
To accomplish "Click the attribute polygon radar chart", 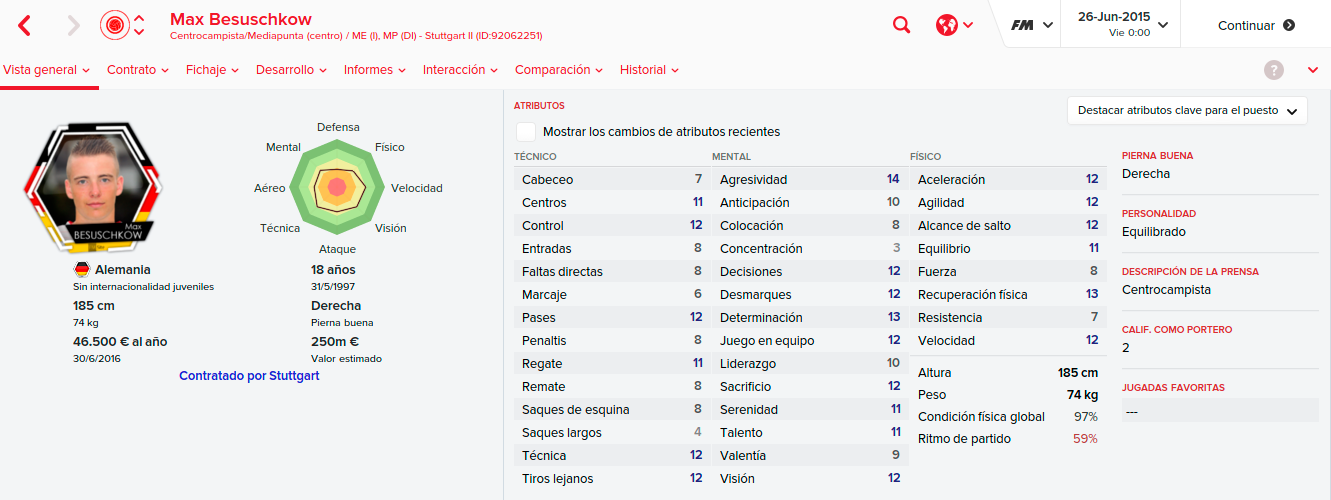I will pyautogui.click(x=337, y=186).
